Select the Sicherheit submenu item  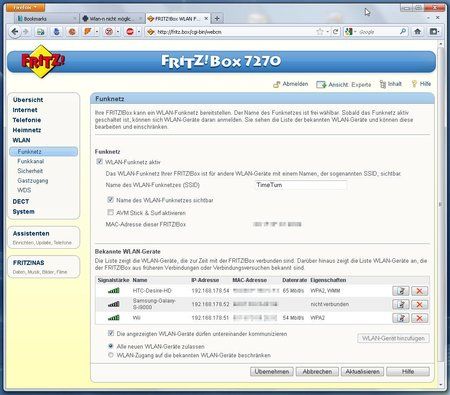click(x=30, y=171)
